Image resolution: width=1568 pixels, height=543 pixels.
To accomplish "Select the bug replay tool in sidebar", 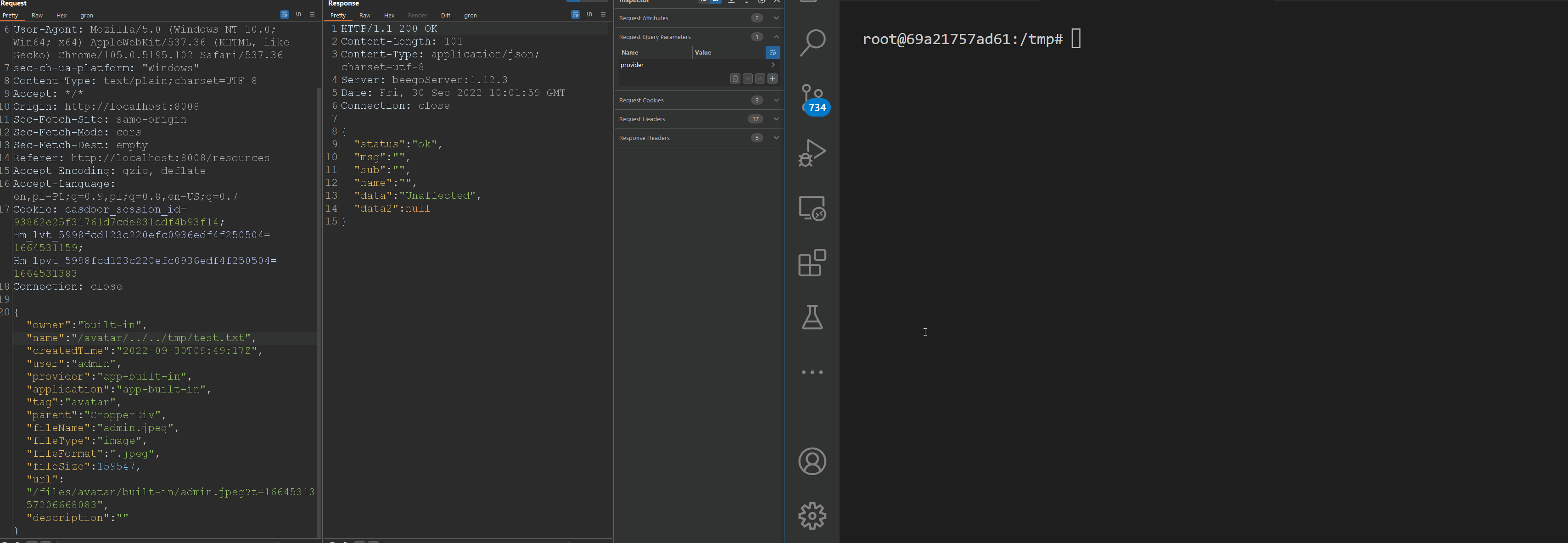I will pos(812,152).
